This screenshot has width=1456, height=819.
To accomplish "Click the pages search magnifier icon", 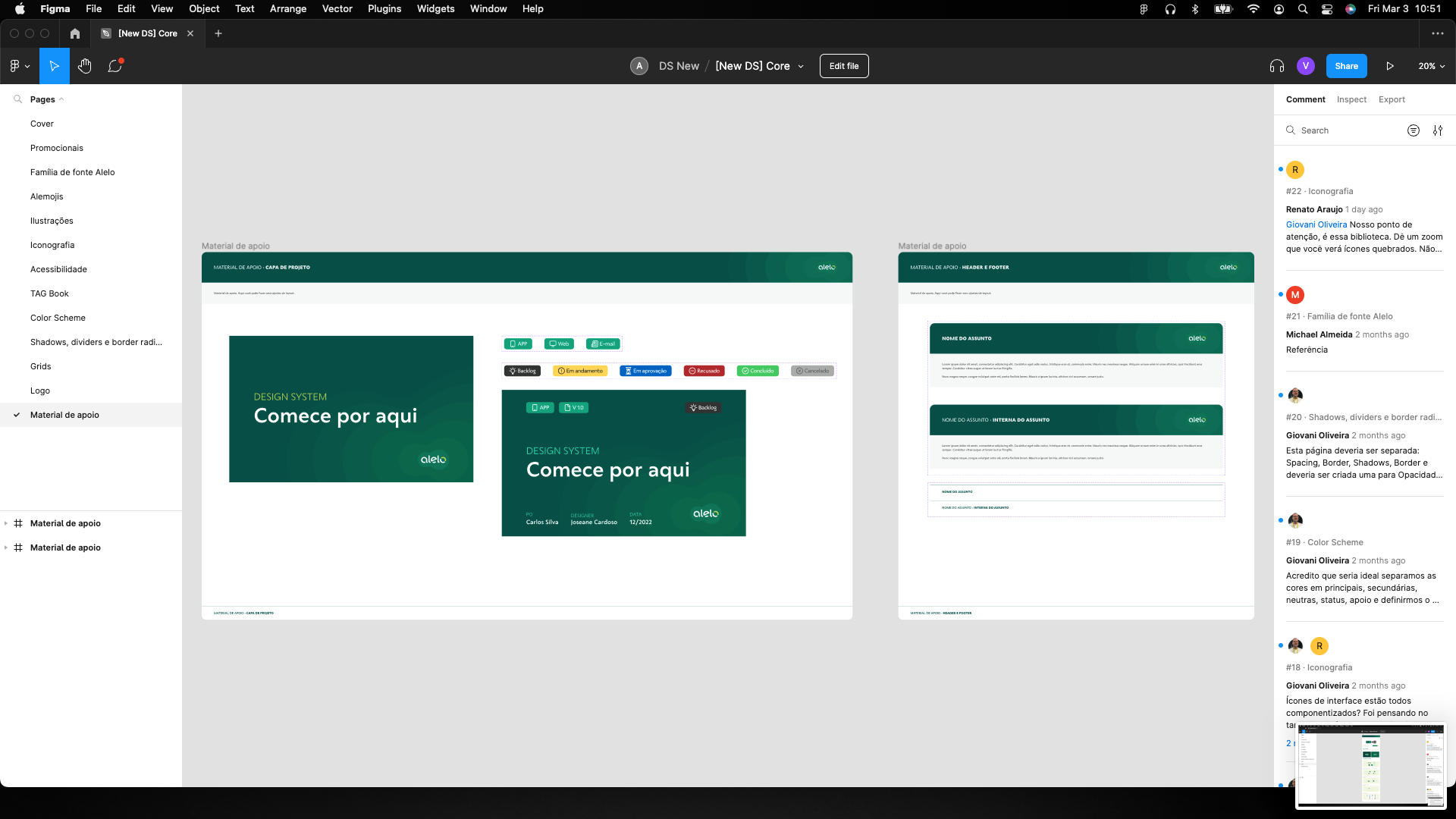I will pyautogui.click(x=17, y=99).
